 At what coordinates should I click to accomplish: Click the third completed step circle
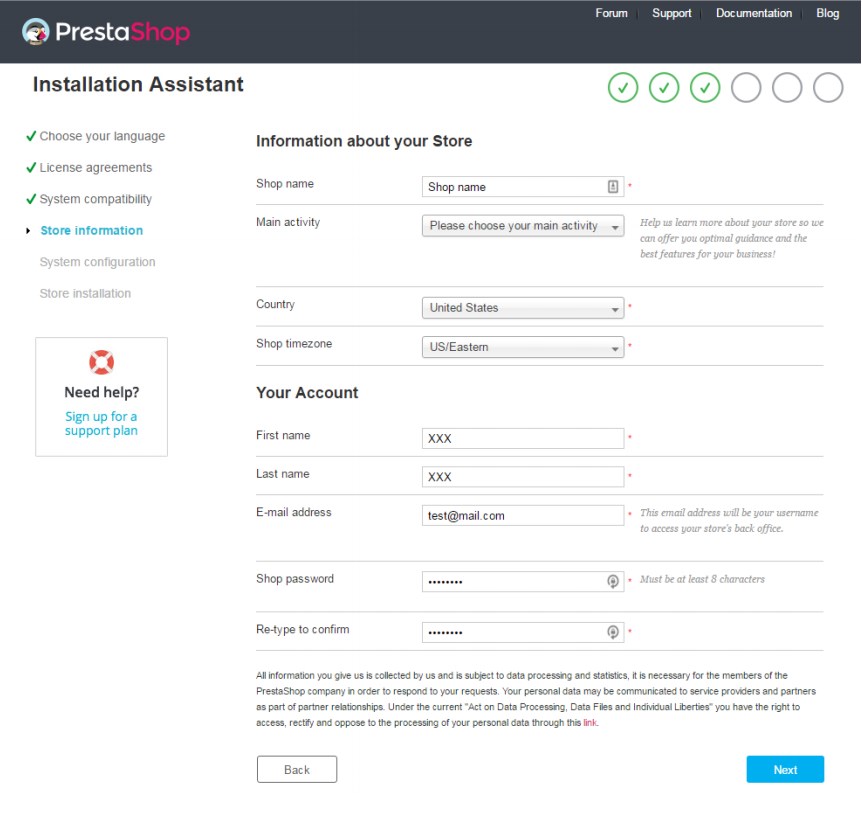[705, 88]
